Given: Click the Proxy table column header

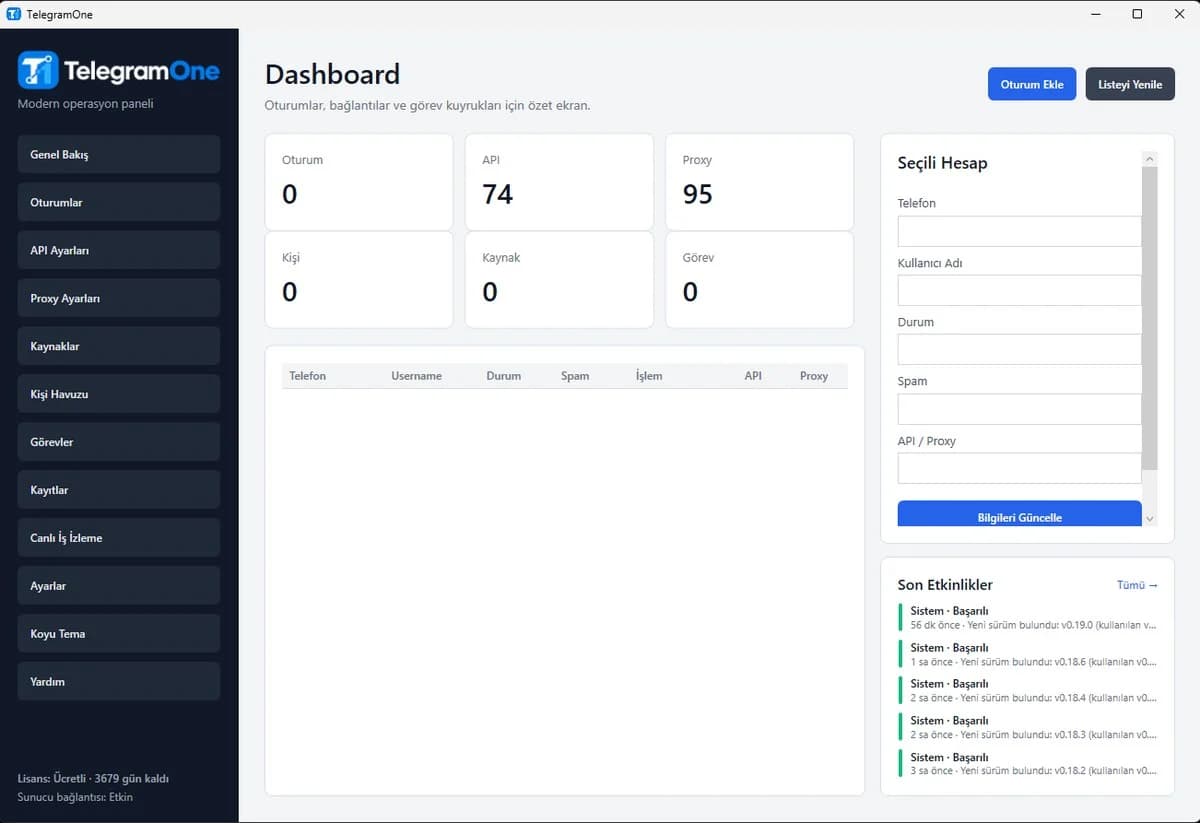Looking at the screenshot, I should [814, 376].
